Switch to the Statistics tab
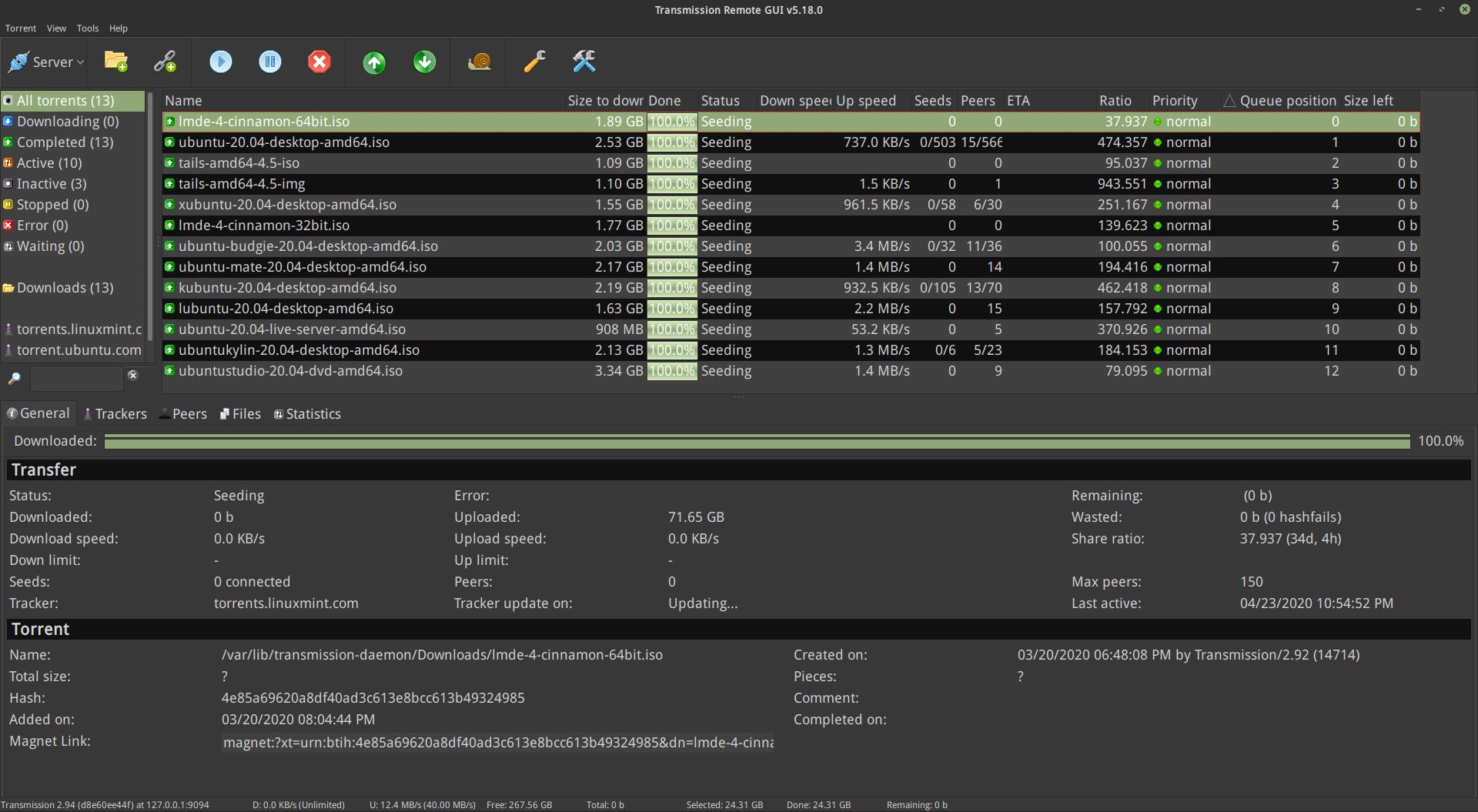The image size is (1478, 812). click(307, 414)
